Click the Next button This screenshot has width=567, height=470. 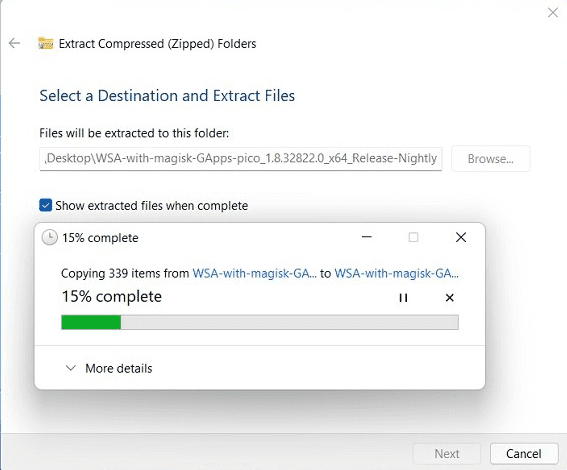point(447,454)
